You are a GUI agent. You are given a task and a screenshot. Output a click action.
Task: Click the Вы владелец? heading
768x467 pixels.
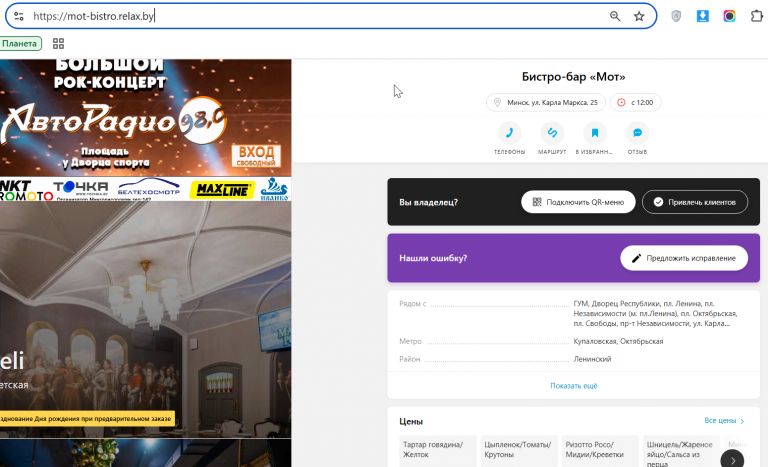(x=429, y=202)
